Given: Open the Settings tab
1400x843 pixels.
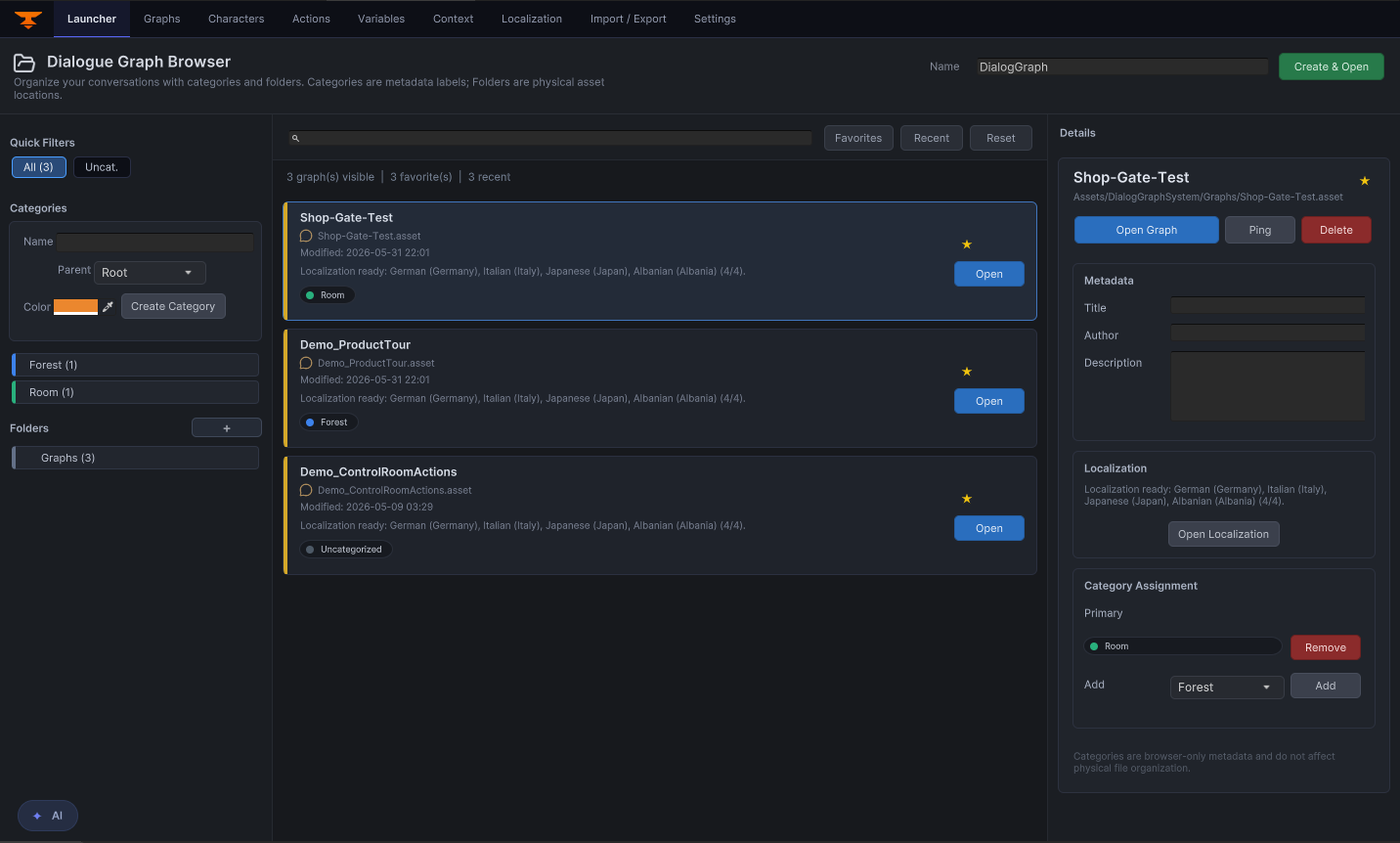Looking at the screenshot, I should coord(715,19).
